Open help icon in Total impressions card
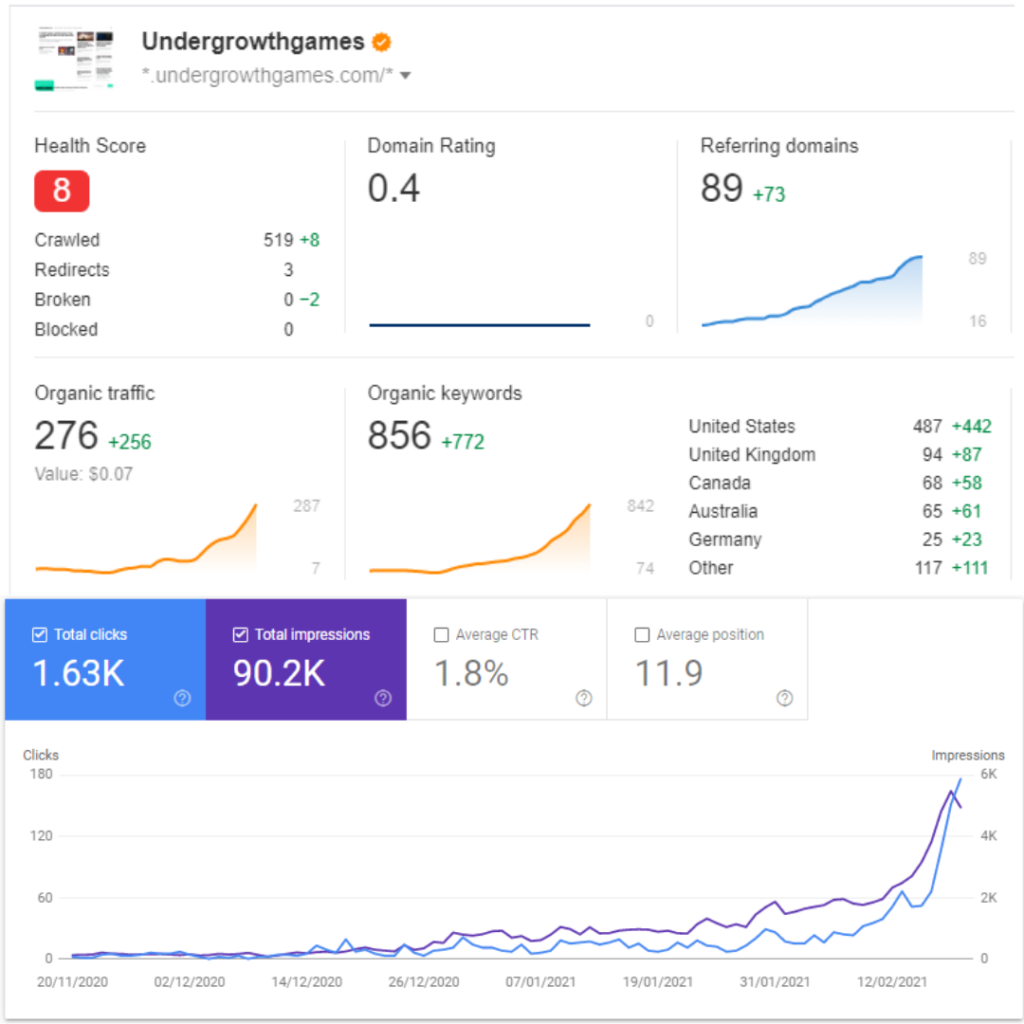 point(383,698)
